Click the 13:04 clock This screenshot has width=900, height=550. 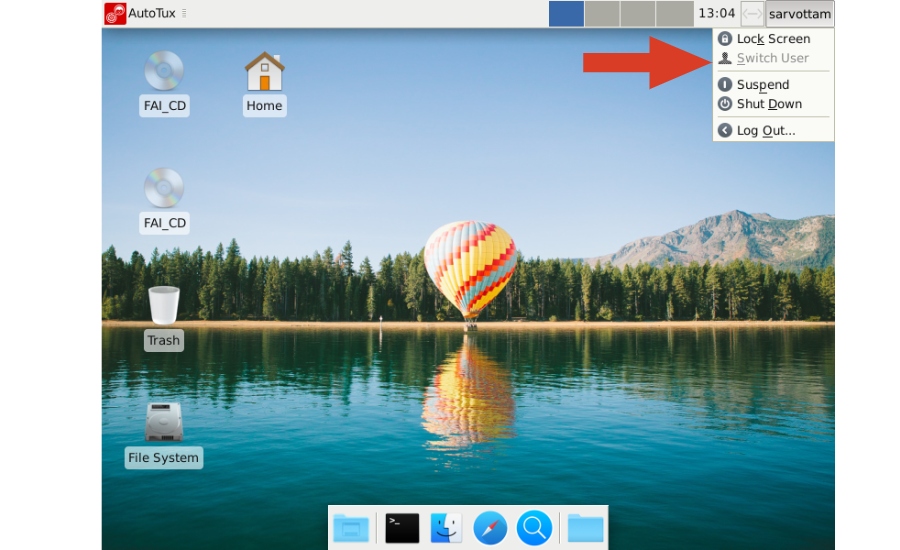[716, 13]
